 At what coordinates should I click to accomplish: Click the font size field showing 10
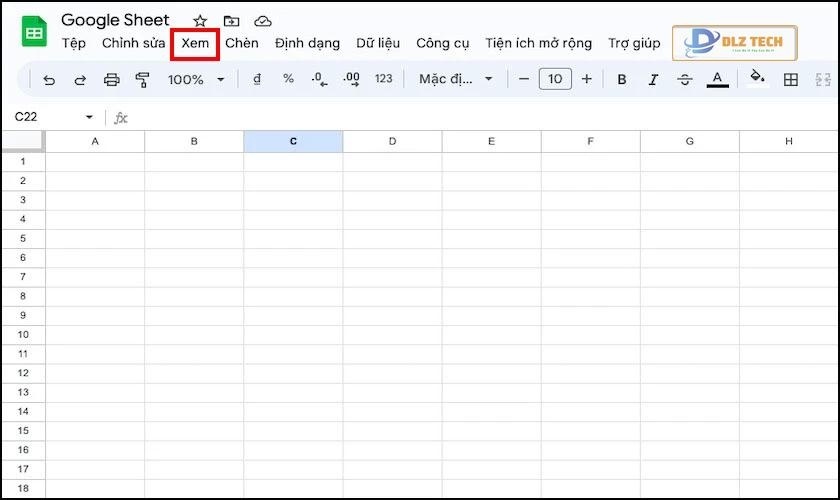tap(555, 79)
